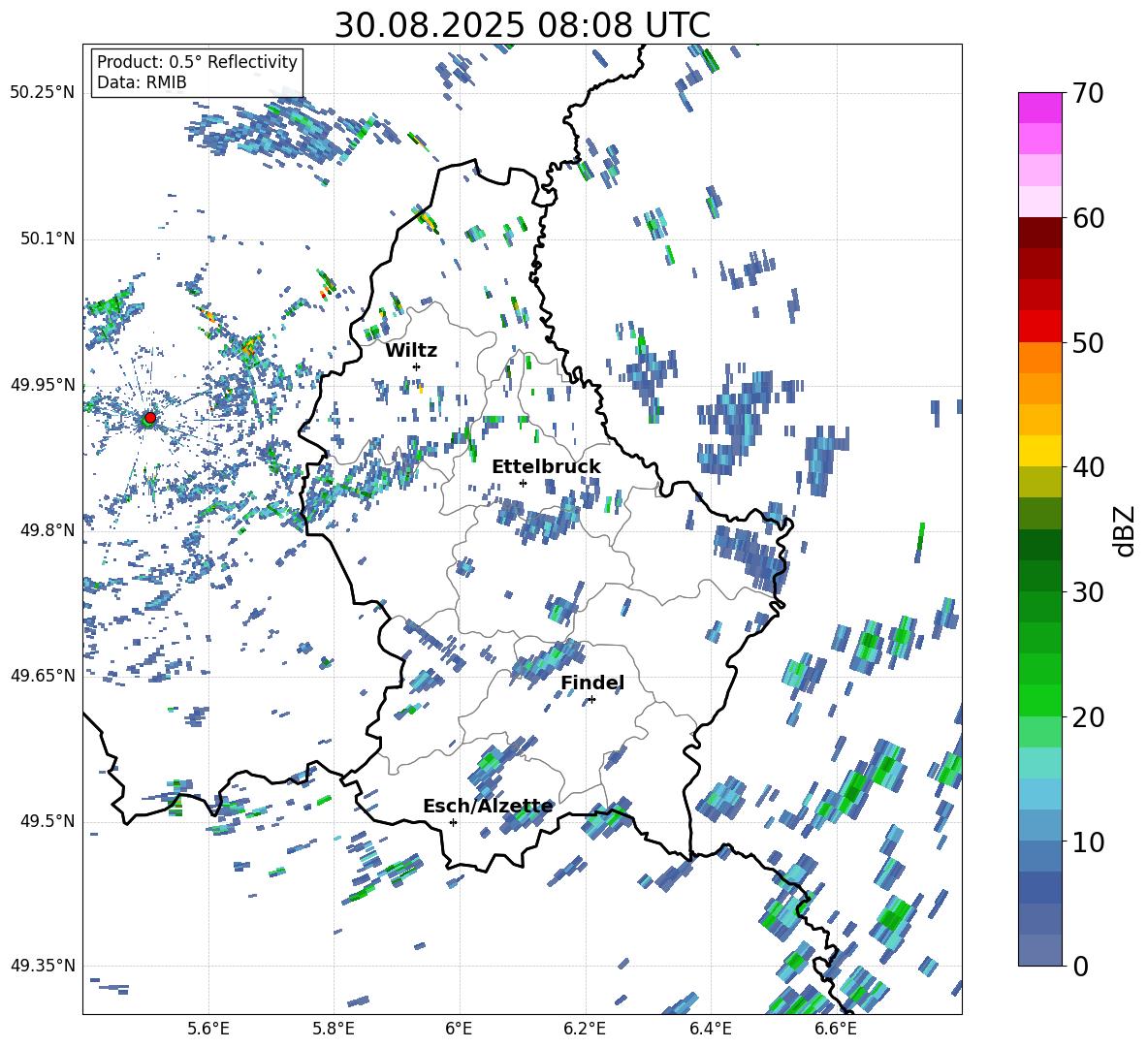Screen dimensions: 1148x1048
Task: Click the 49.95°N latitude label
Action: pyautogui.click(x=43, y=385)
